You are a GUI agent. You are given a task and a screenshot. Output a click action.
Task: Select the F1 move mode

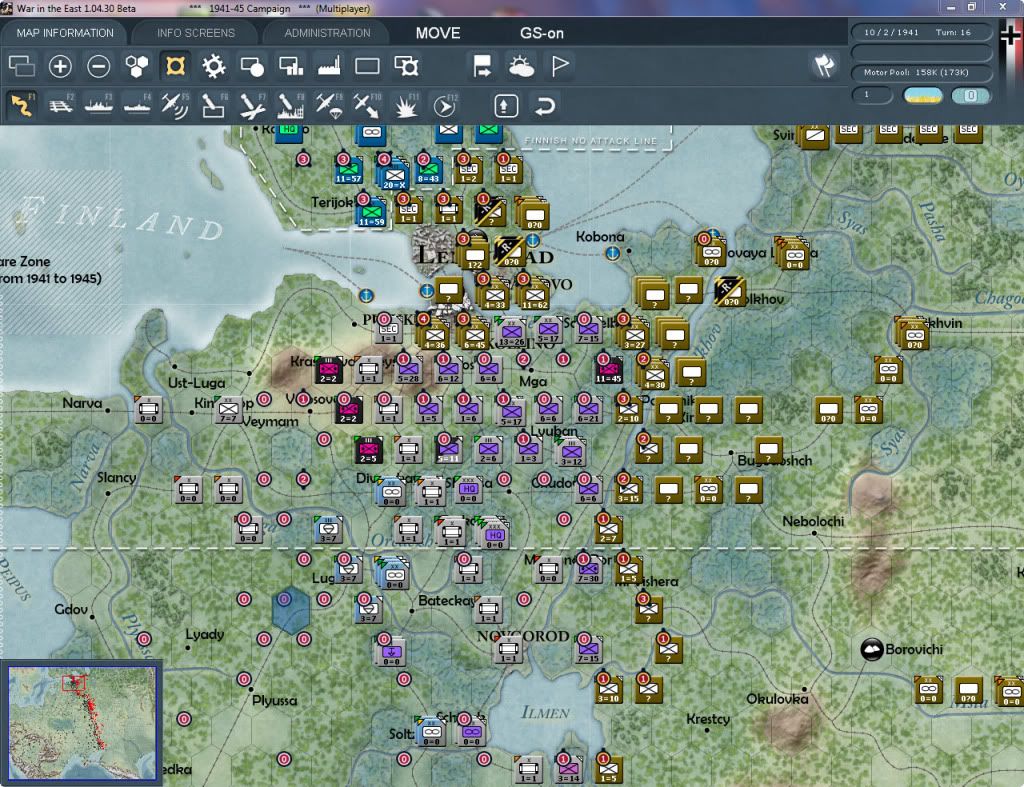tap(22, 105)
